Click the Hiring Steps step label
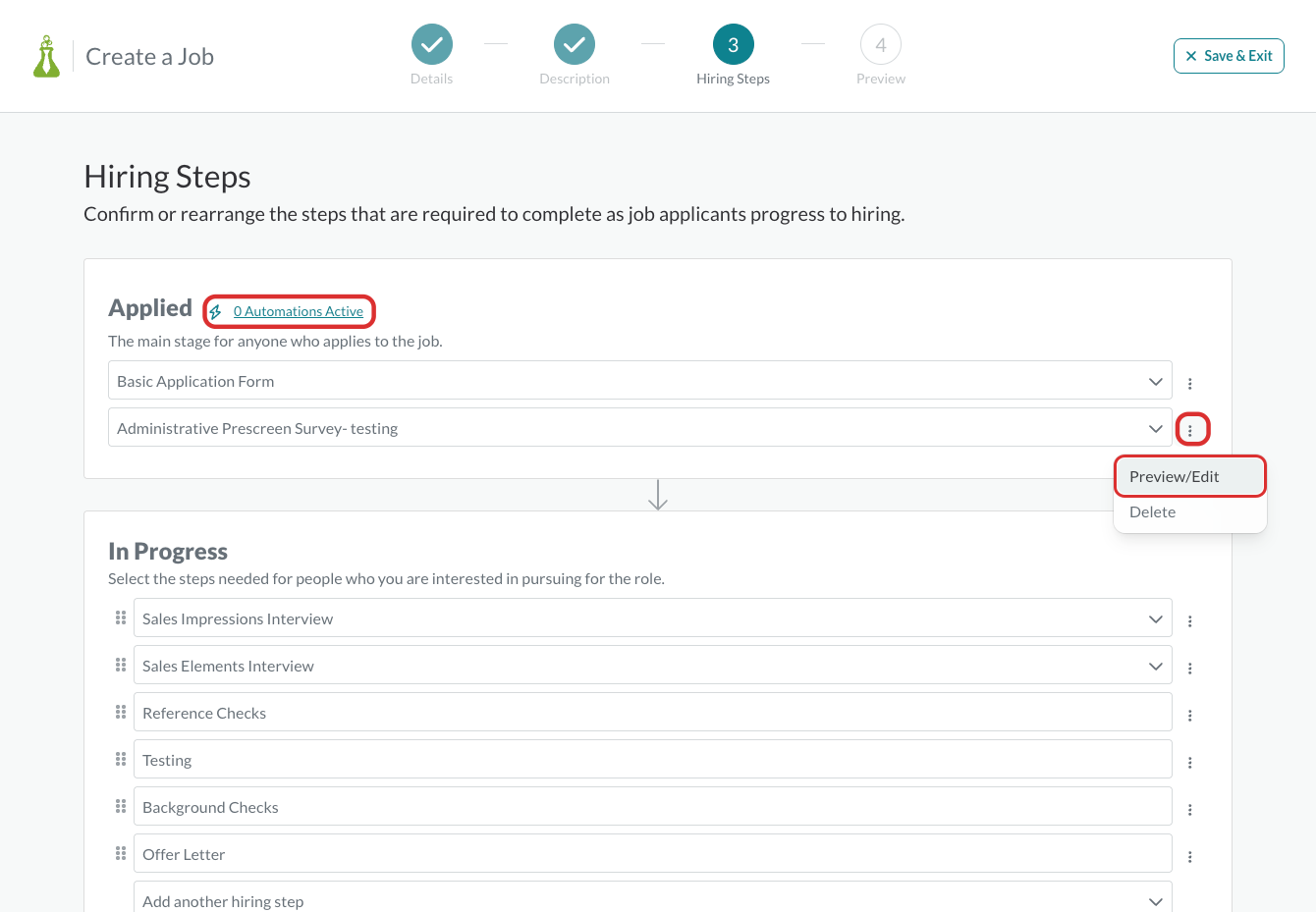This screenshot has width=1316, height=912. coord(734,79)
